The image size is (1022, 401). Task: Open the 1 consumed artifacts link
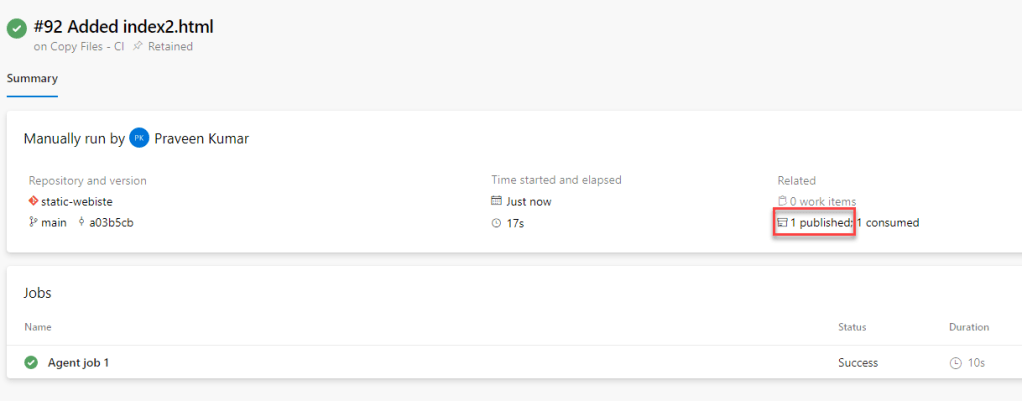click(888, 222)
